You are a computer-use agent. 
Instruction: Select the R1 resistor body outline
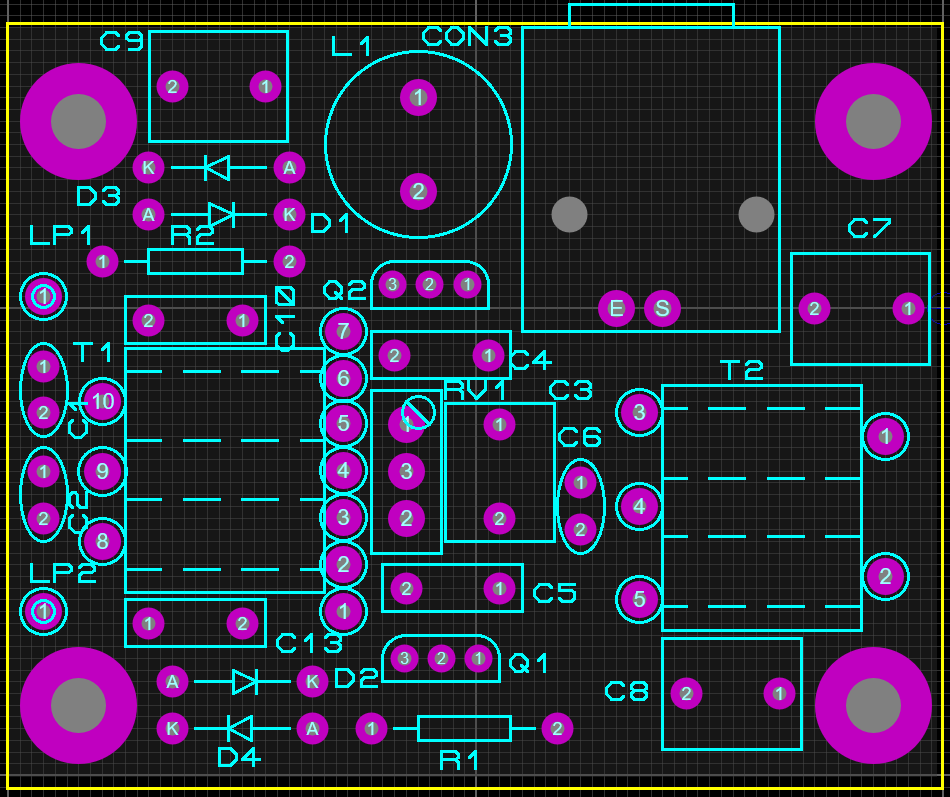(464, 728)
